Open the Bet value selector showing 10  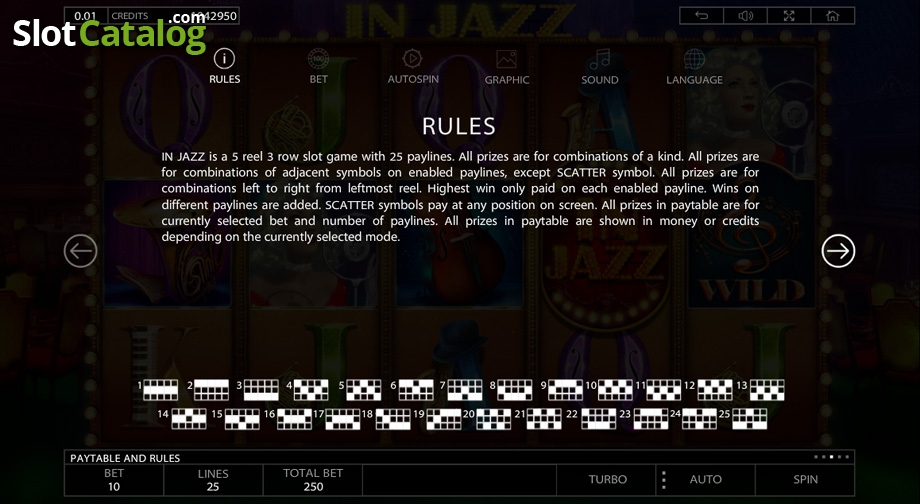(114, 479)
